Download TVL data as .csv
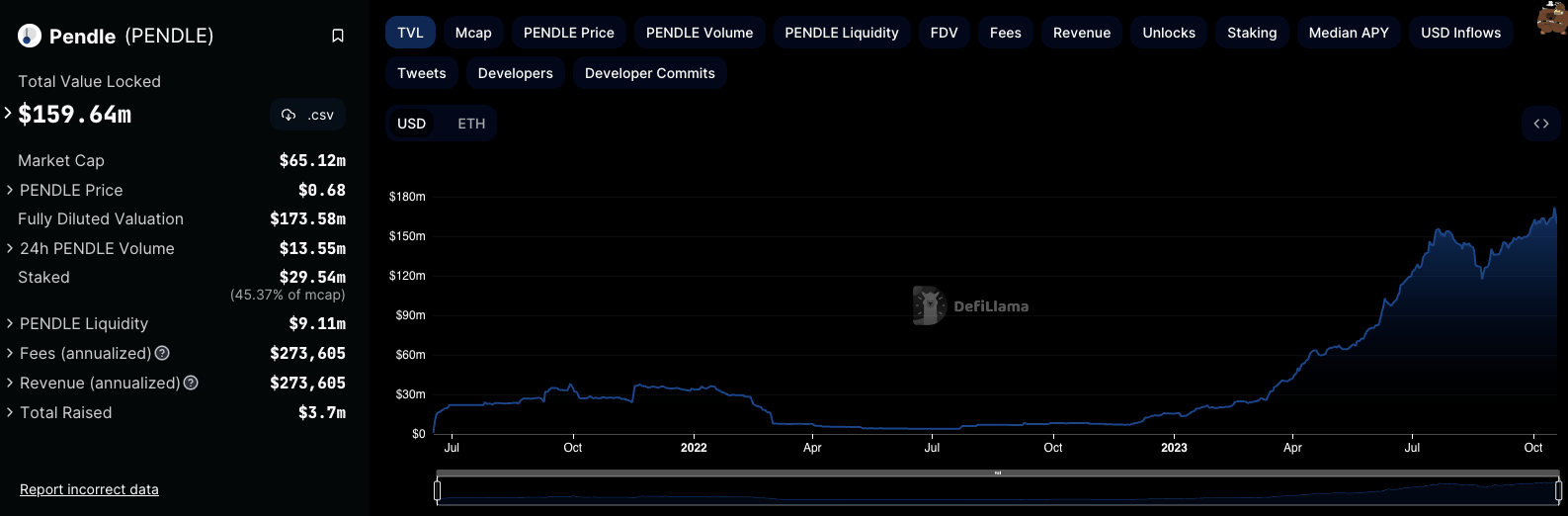1568x516 pixels. point(307,115)
